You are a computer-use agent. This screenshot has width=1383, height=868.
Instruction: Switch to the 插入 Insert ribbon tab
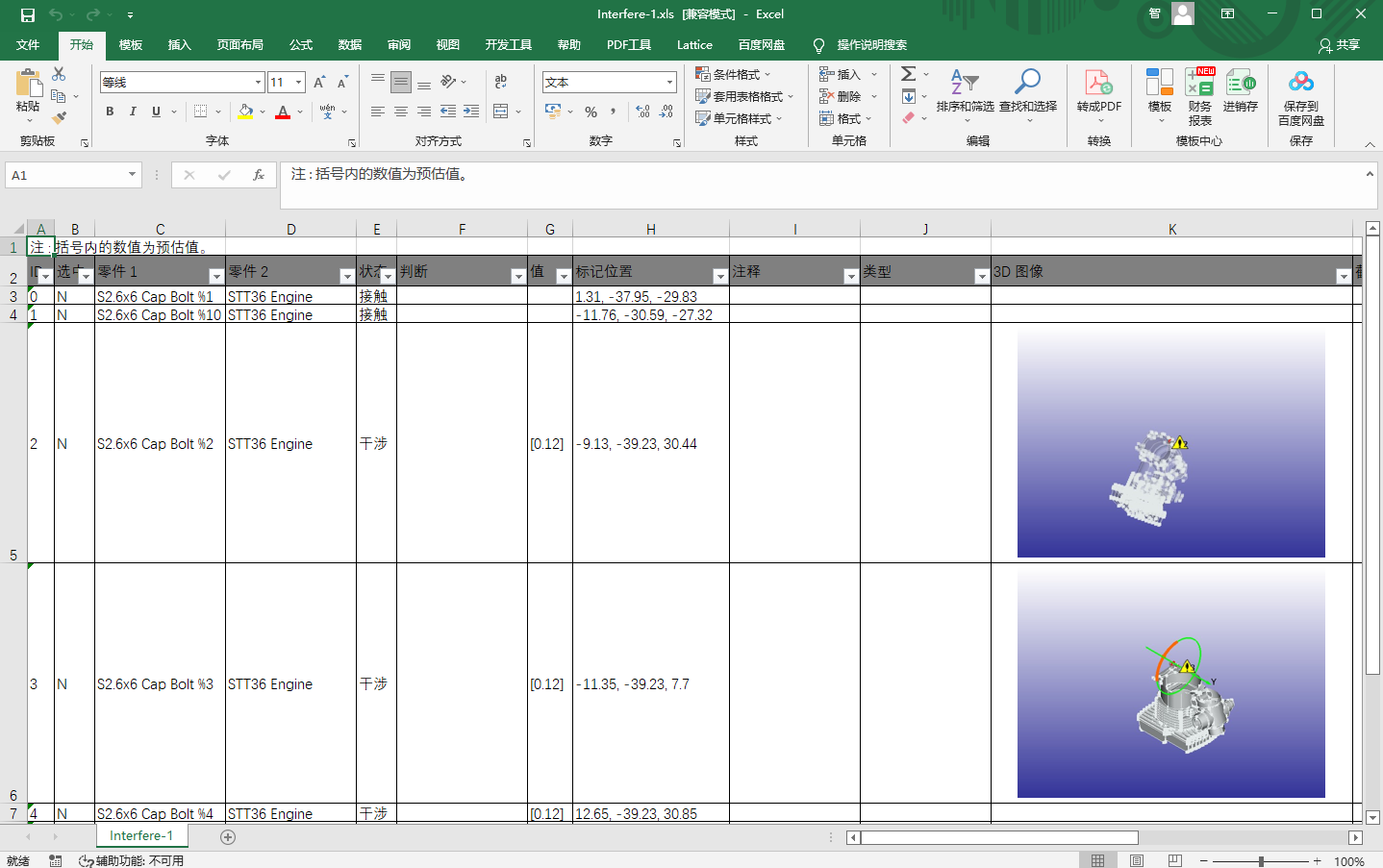pyautogui.click(x=180, y=45)
